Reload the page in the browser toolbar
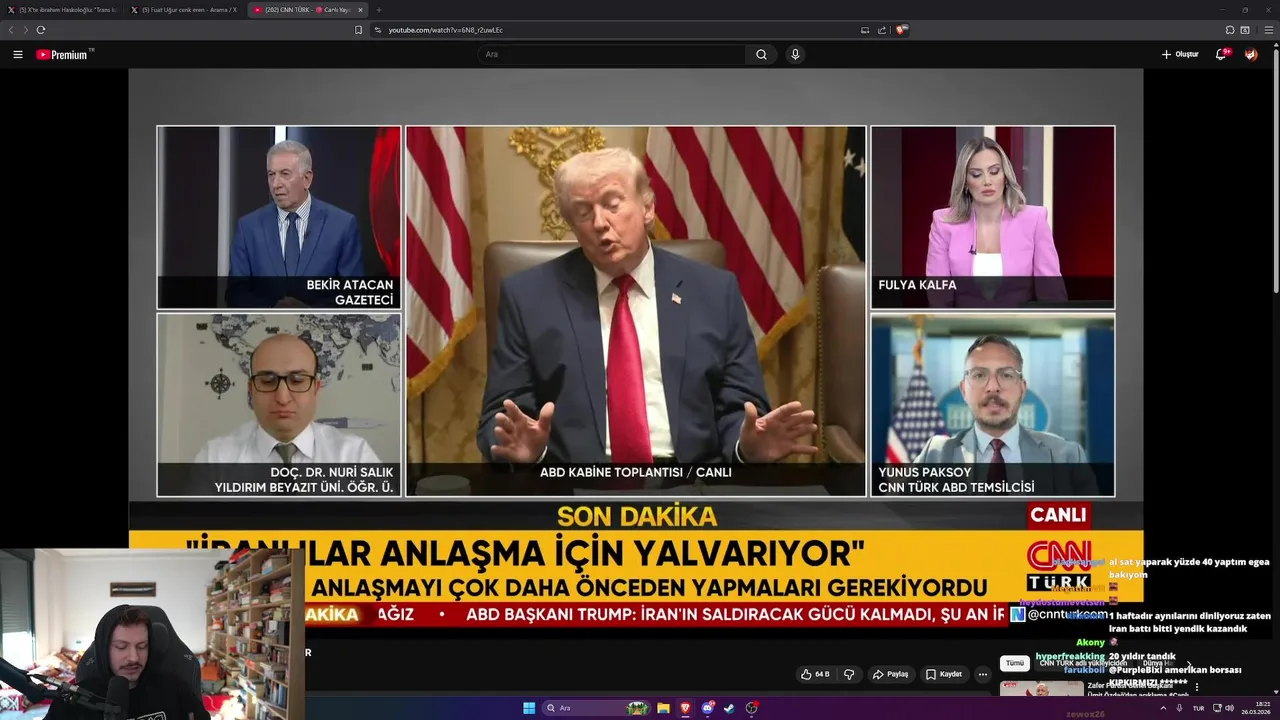Viewport: 1280px width, 720px height. pos(41,30)
